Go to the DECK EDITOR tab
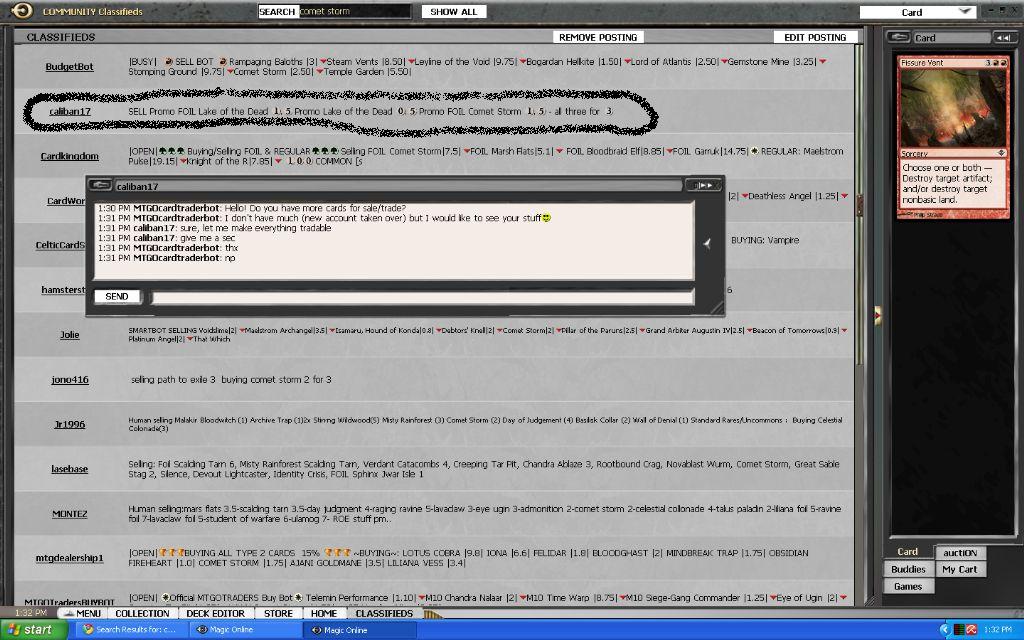 215,613
